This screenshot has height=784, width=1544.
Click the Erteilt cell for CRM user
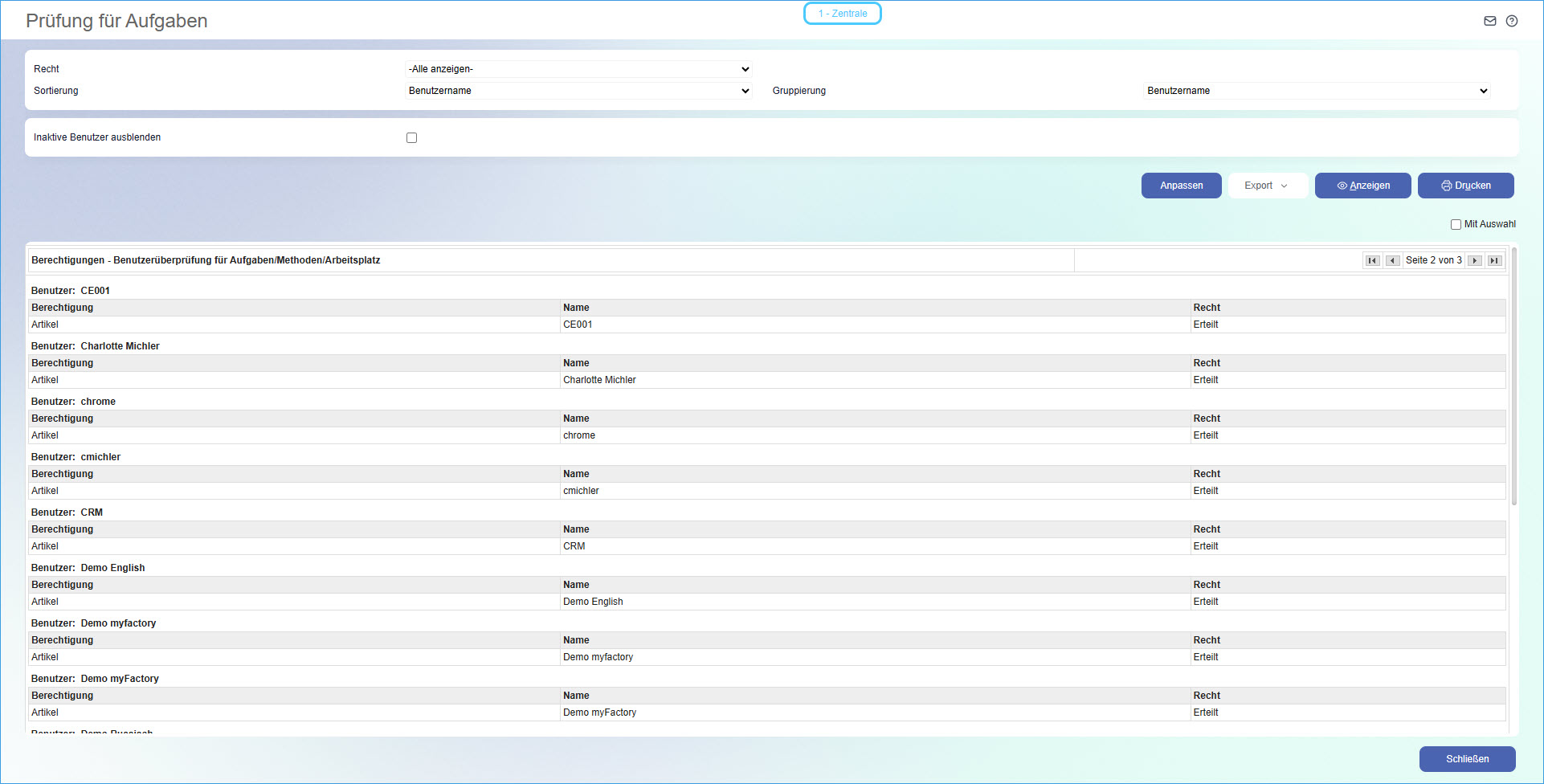1205,546
